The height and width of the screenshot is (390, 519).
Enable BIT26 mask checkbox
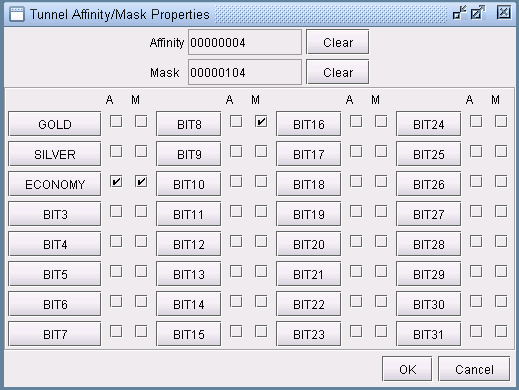[501, 181]
